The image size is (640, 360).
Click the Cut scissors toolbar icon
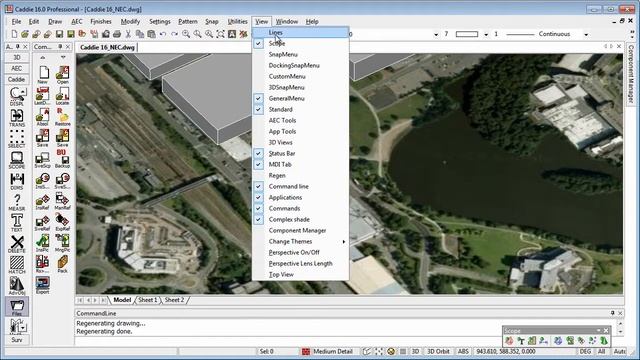click(x=128, y=34)
